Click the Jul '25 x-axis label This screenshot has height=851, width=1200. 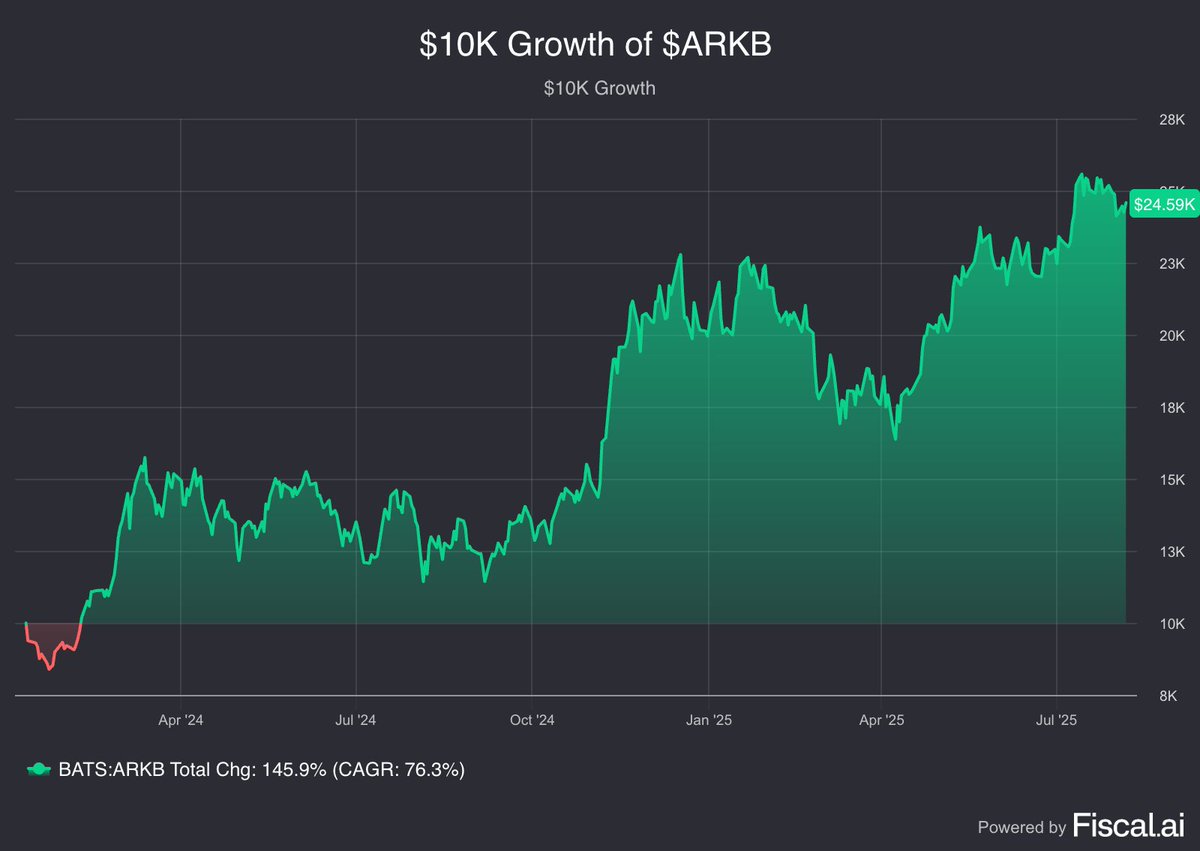(1056, 719)
